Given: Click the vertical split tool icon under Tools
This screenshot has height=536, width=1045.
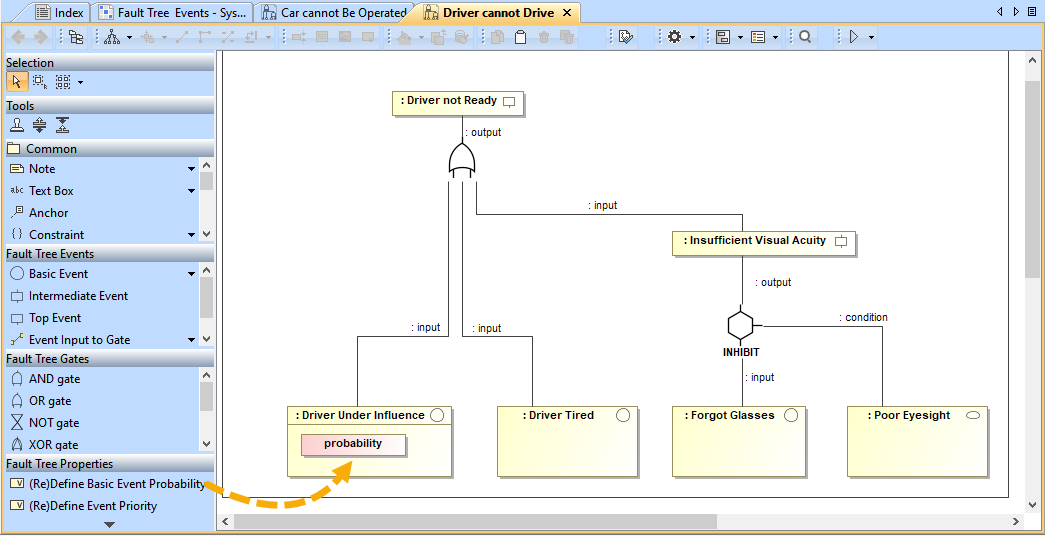Looking at the screenshot, I should coord(39,125).
